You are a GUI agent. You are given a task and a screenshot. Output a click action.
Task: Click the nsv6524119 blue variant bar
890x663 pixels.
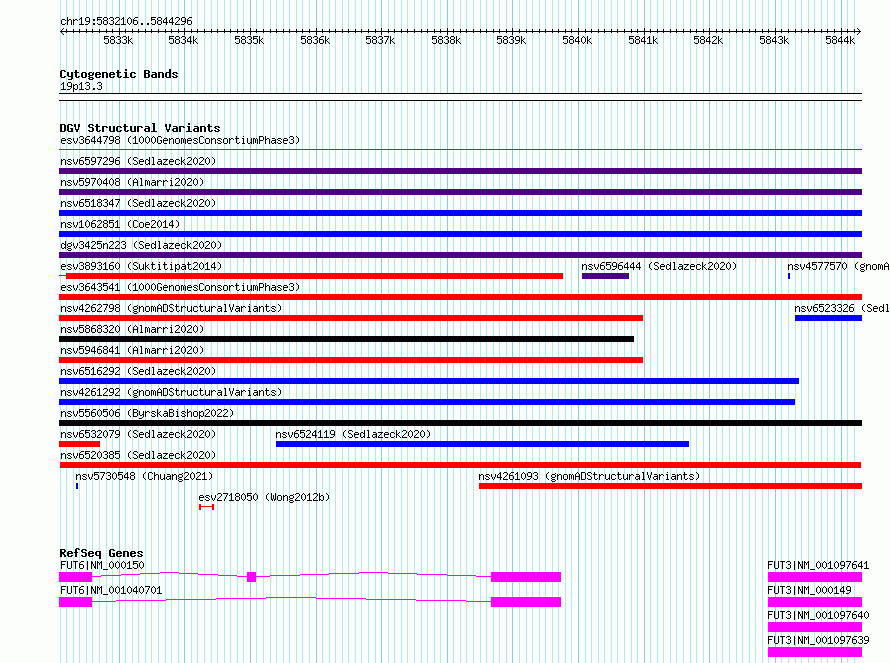tap(482, 444)
